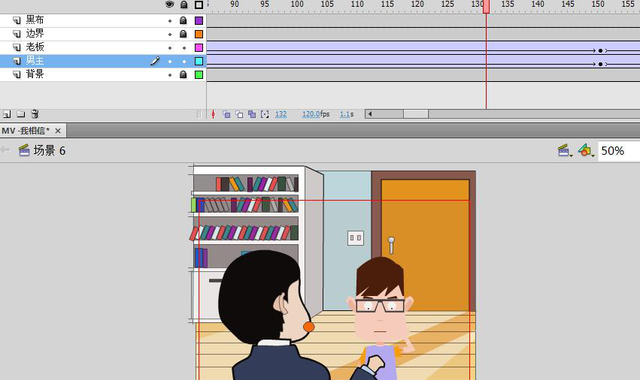
Task: Click the clapperboard scene icon
Action: 24,150
